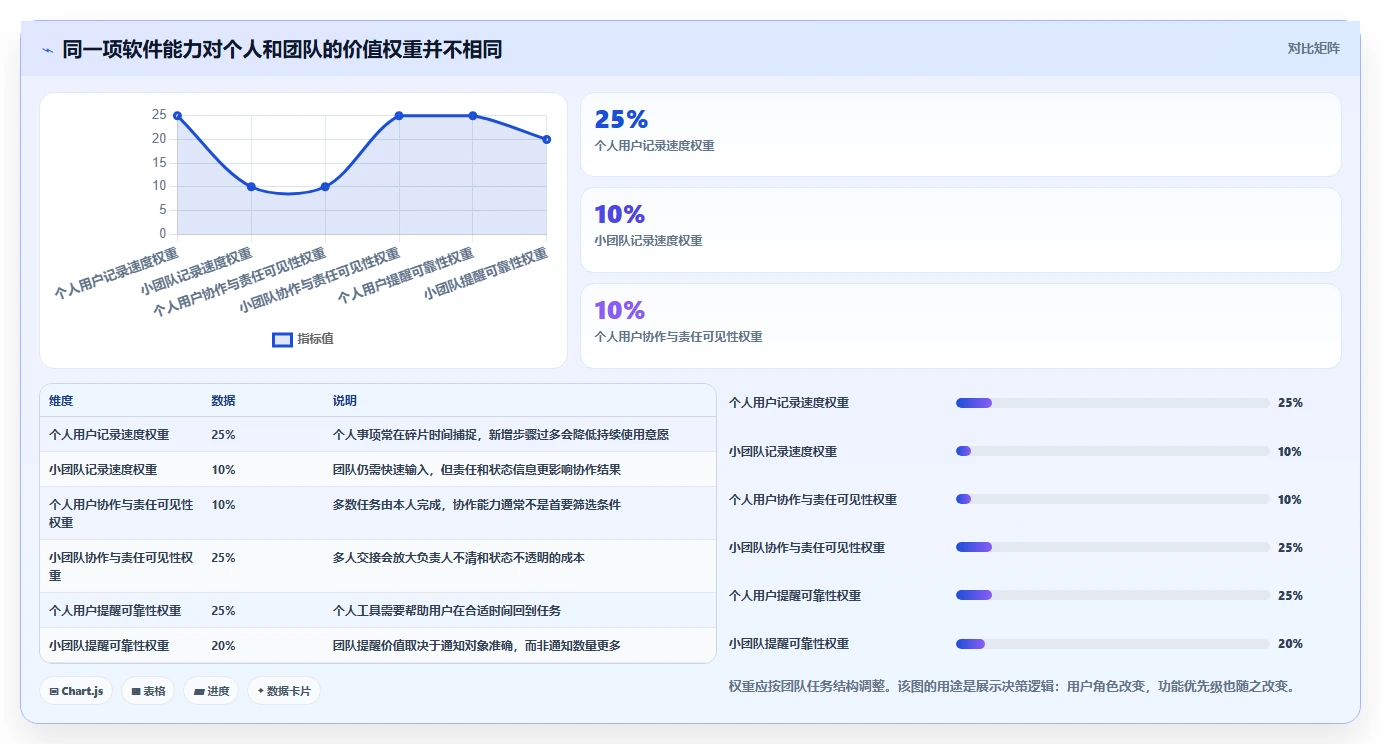This screenshot has width=1381, height=744.
Task: Click description 团队仍需快速输入，但责任和状态信息更影响协作结果
Action: (x=477, y=470)
